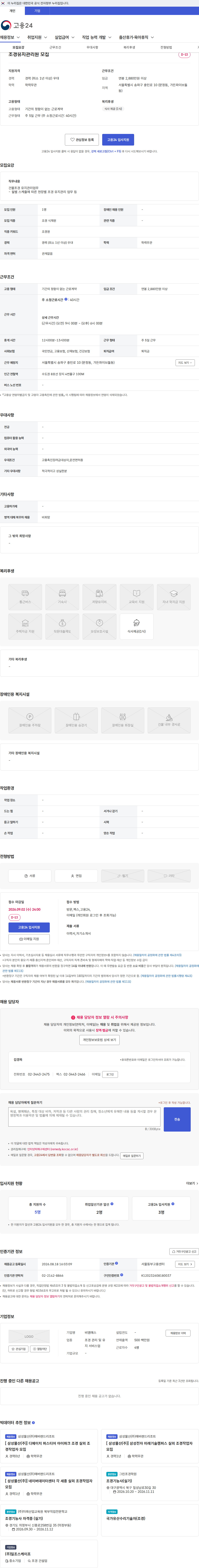Click the 고용24 logo

(x=17, y=25)
